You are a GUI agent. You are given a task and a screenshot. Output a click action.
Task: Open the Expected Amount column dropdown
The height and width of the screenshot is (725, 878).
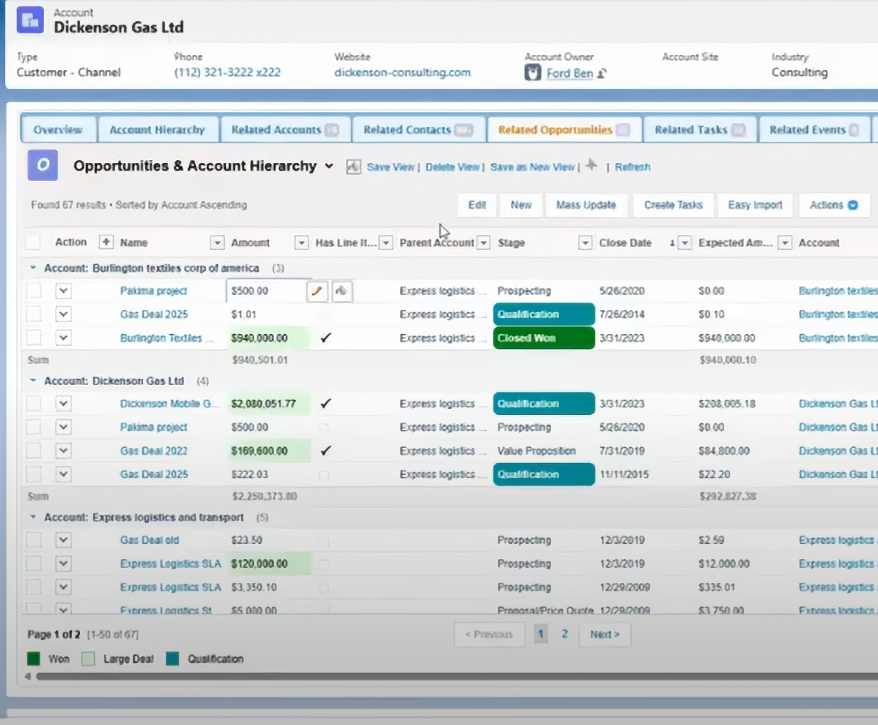(785, 242)
